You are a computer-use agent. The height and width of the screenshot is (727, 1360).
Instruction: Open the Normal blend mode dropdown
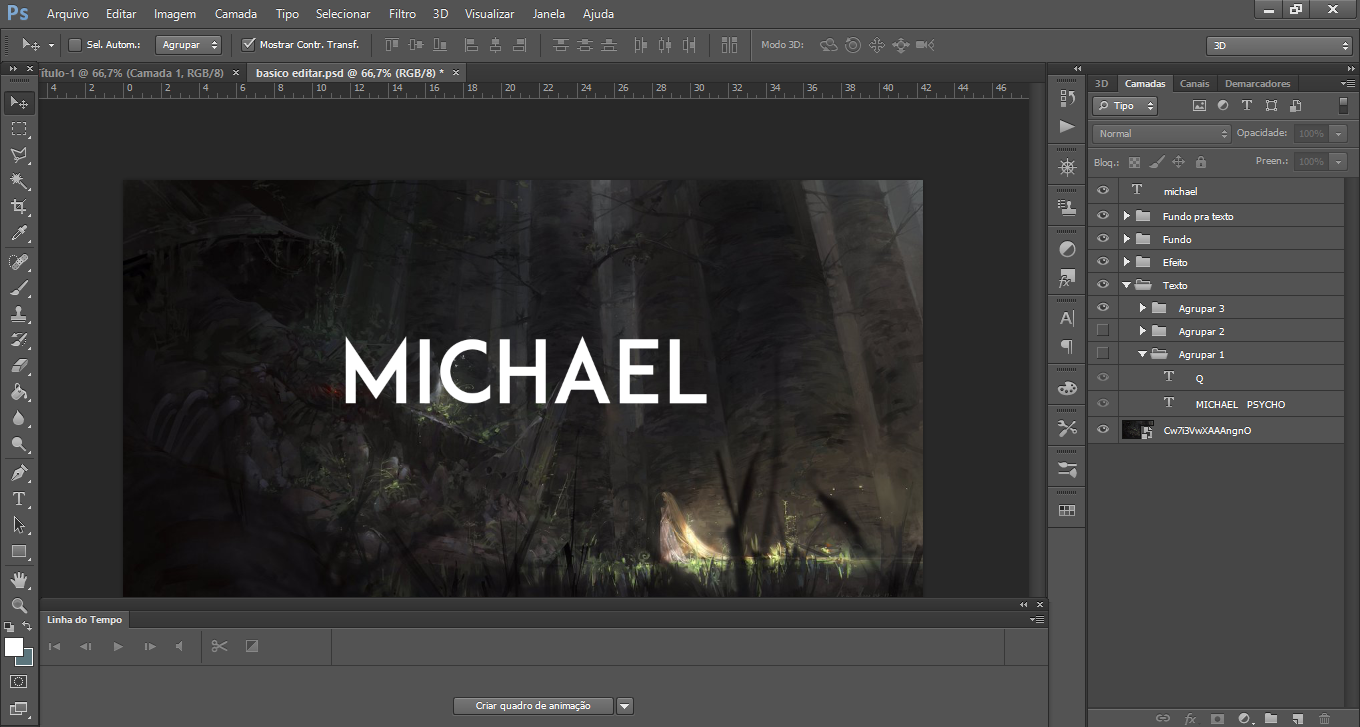pos(1161,133)
